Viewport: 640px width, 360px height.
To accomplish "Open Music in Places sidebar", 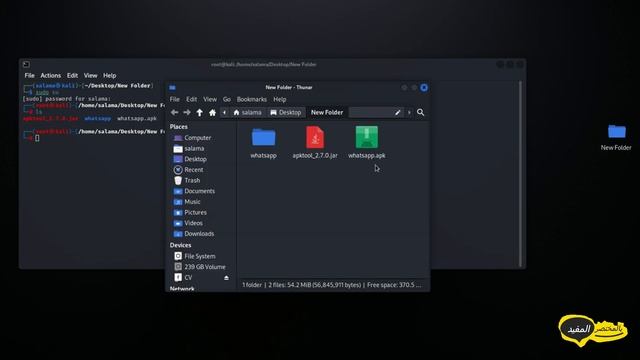I will 192,202.
